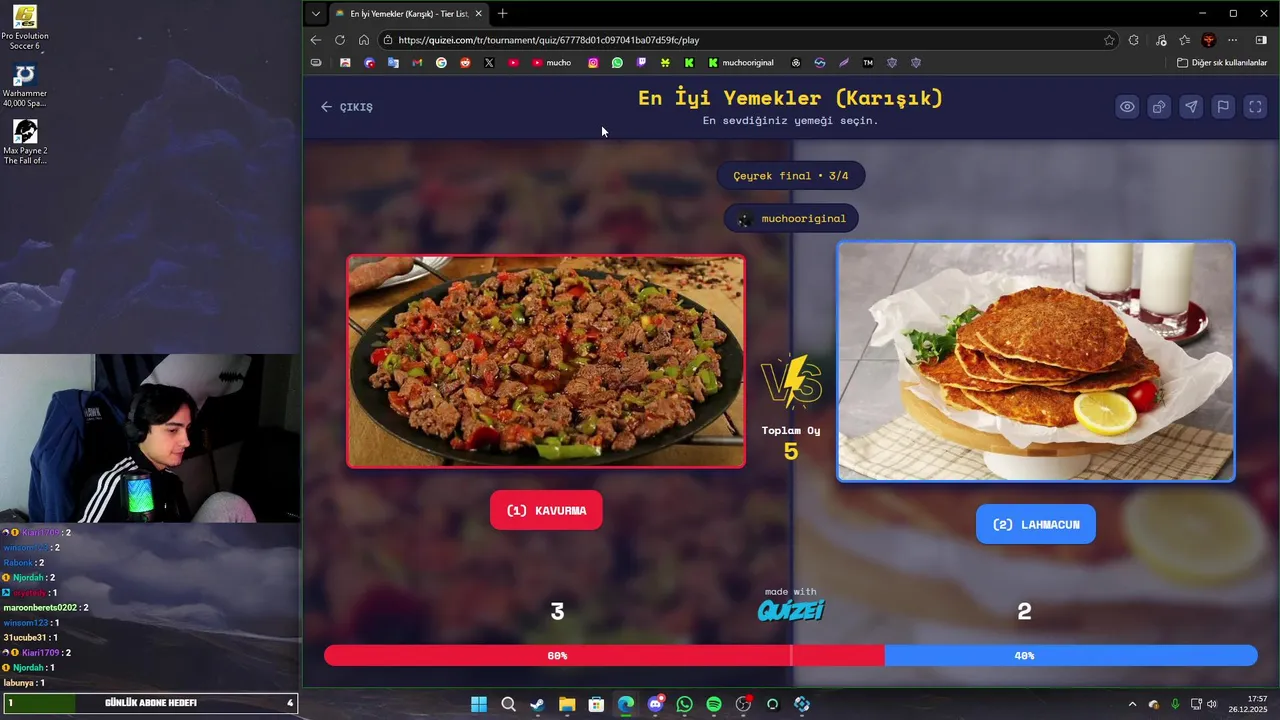Close the En İyi Yemekler tab
This screenshot has height=720, width=1280.
pyautogui.click(x=479, y=14)
